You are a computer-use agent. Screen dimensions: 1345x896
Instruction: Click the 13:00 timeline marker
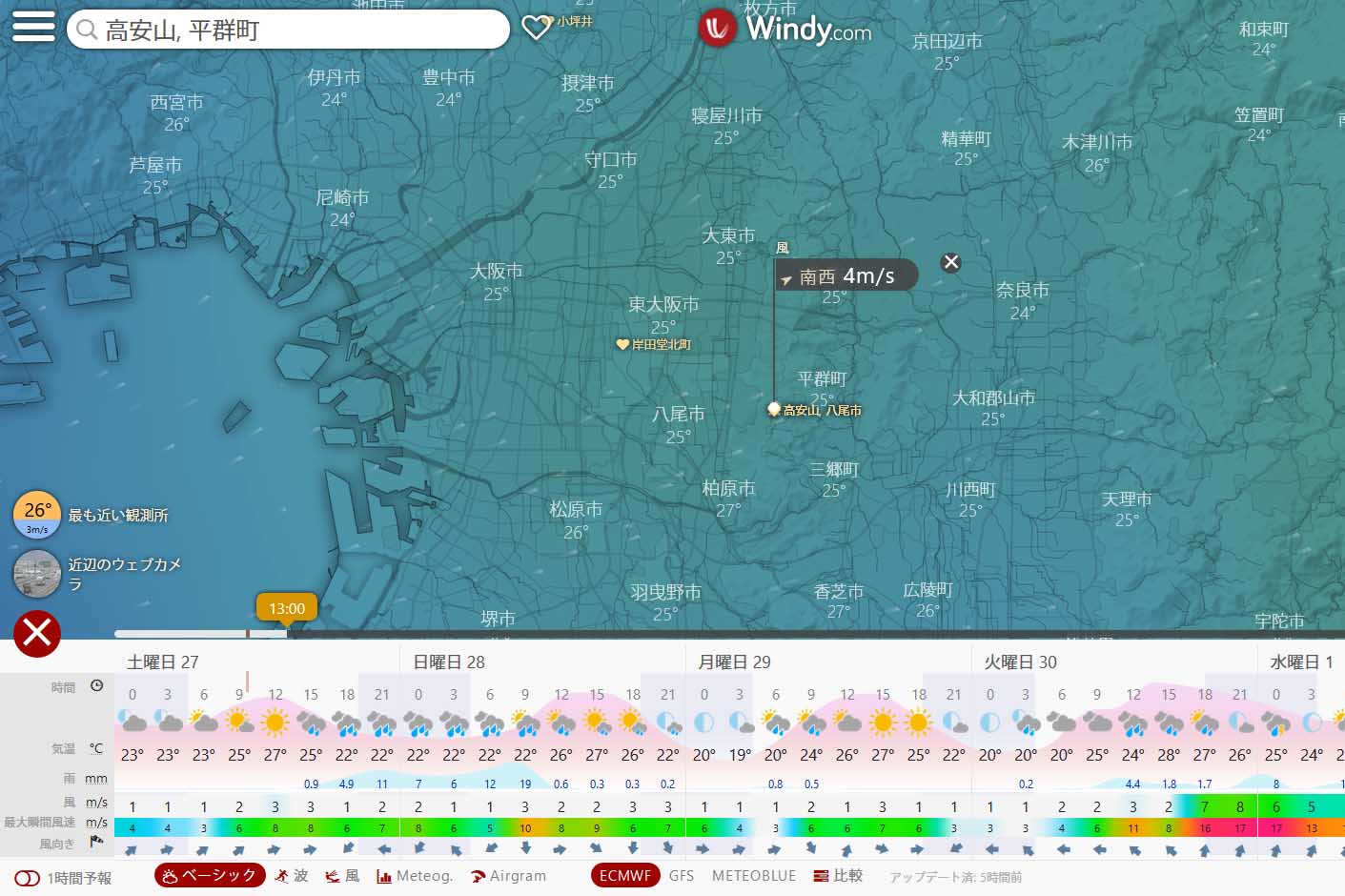tap(287, 608)
